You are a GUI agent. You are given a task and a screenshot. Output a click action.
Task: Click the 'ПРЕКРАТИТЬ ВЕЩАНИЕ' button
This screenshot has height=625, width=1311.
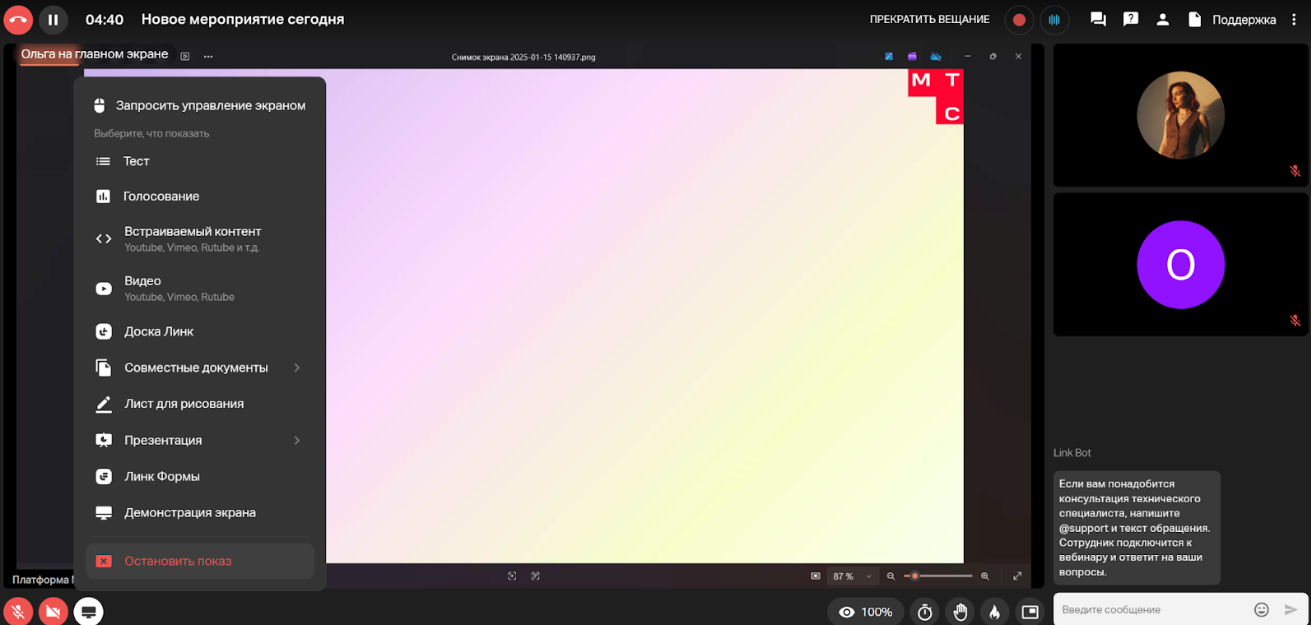(929, 20)
